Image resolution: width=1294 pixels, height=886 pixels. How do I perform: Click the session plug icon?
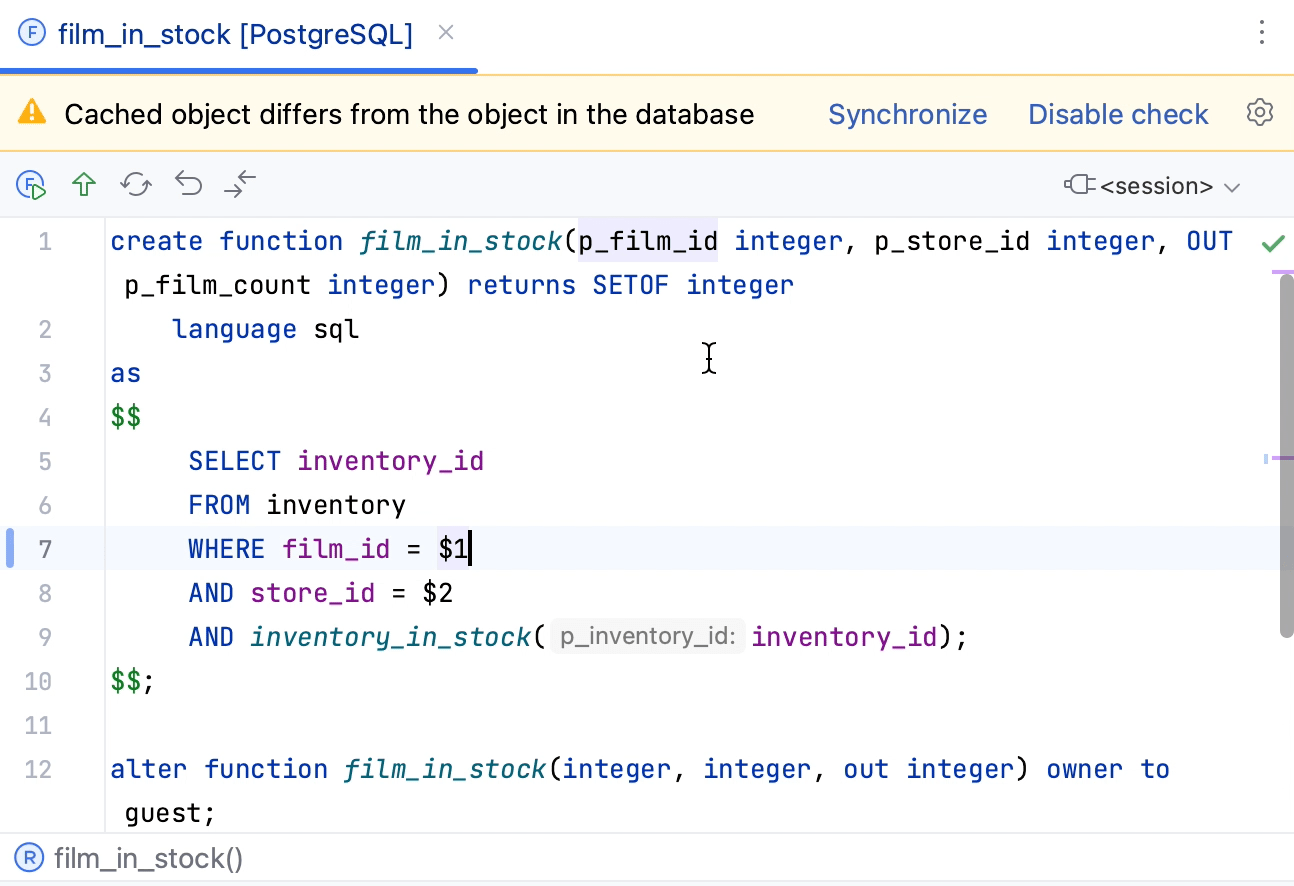pos(1081,186)
